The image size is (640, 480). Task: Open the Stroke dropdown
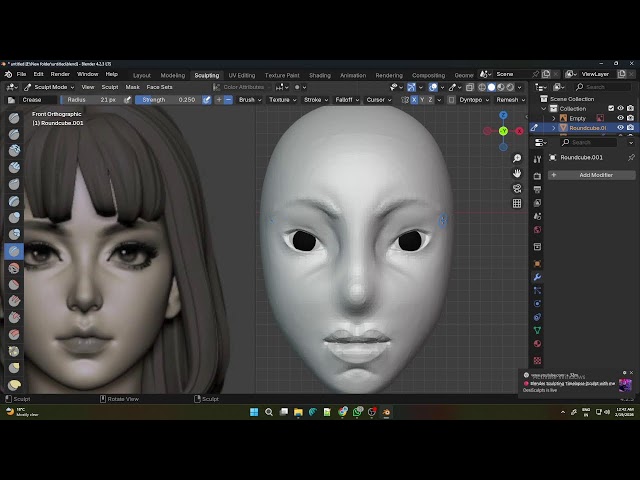[316, 100]
